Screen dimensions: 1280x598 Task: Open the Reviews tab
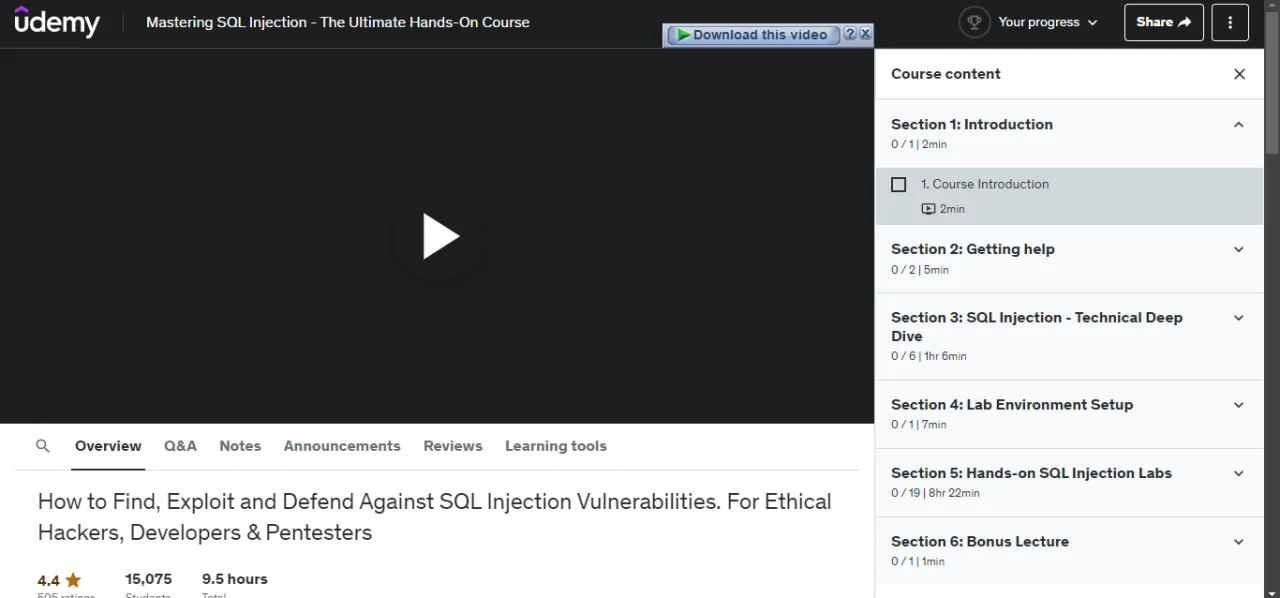pos(453,446)
